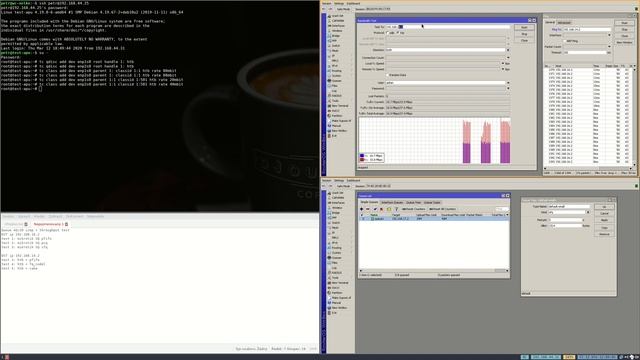Open the Direction dropdown in Bandwidth Test
The width and height of the screenshot is (640, 360).
508,50
